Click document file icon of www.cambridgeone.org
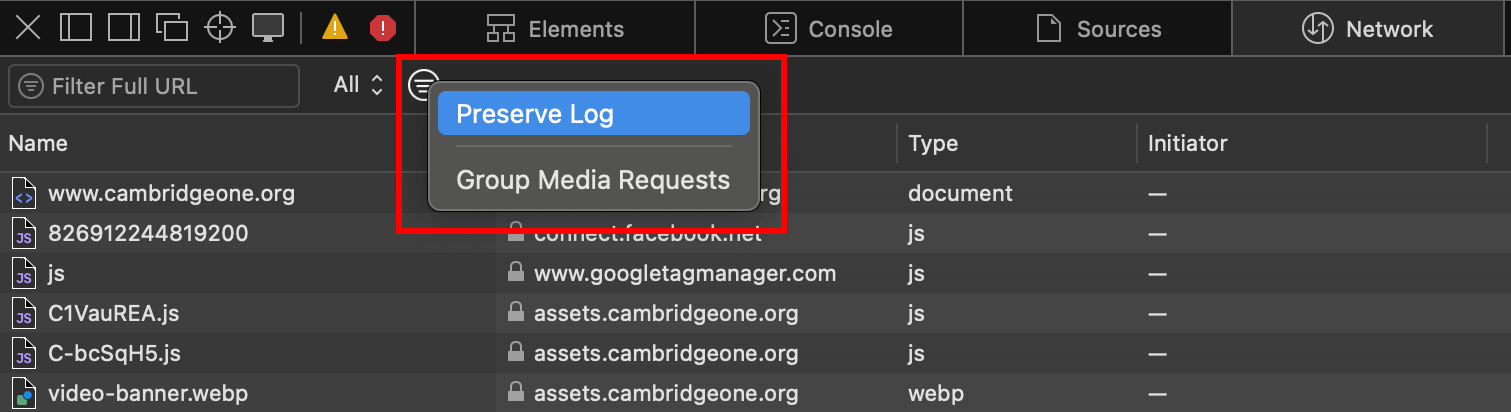This screenshot has width=1511, height=412. tap(24, 193)
